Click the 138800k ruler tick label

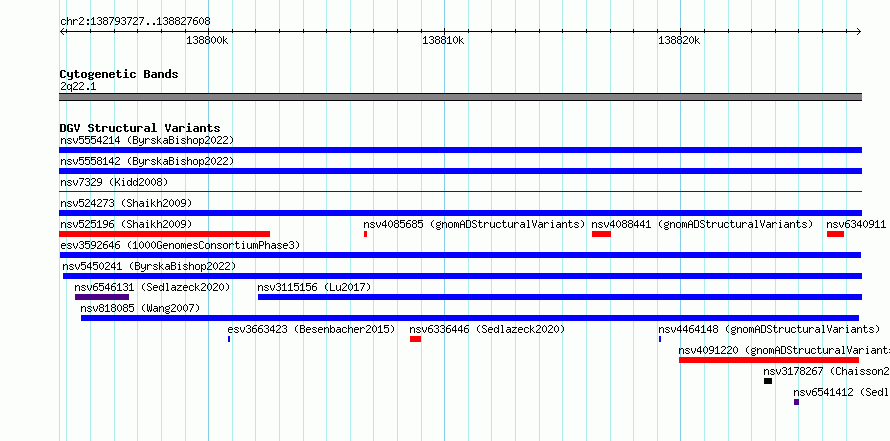coord(207,40)
